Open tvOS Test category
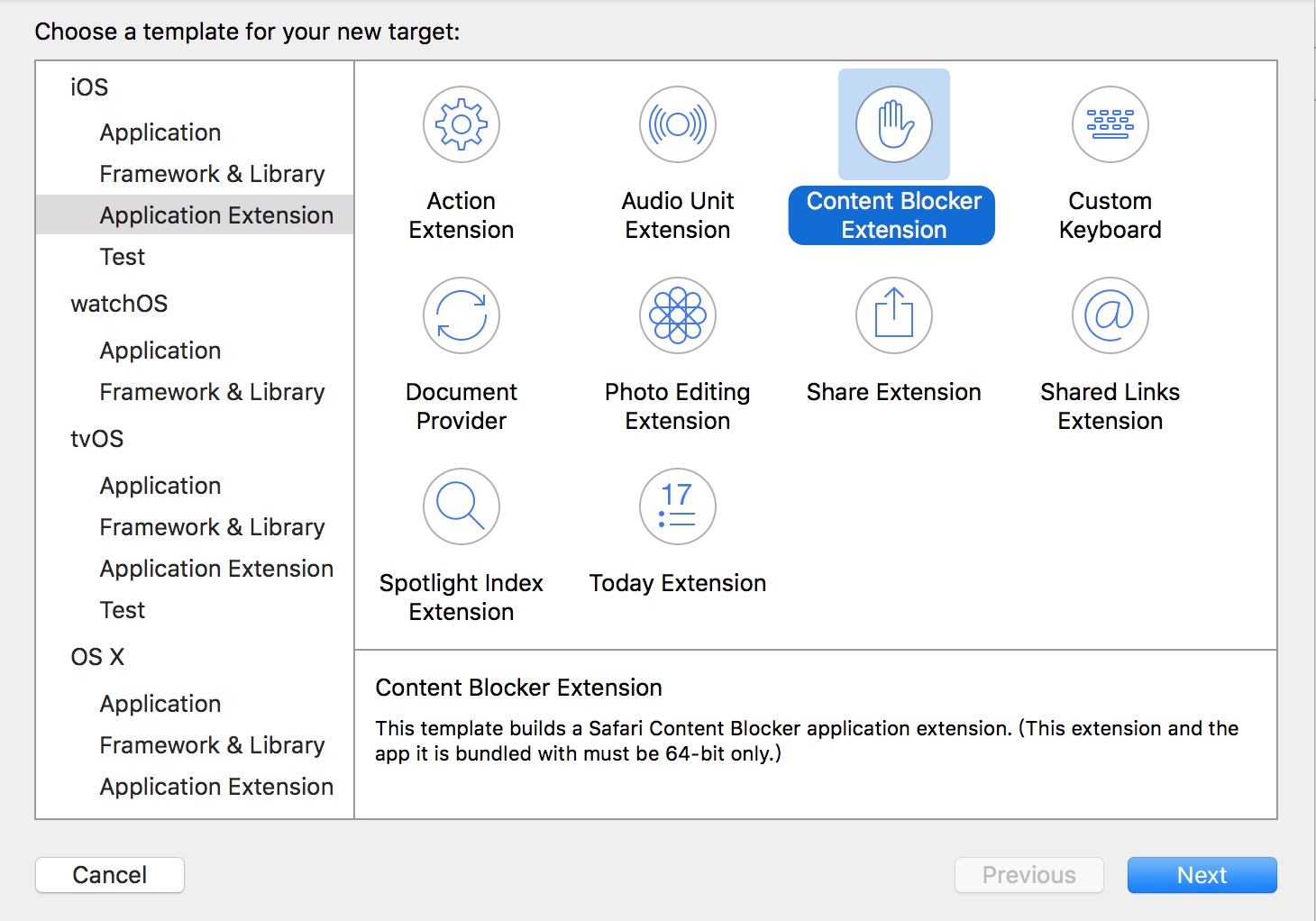Screen dimensions: 1316x921 123,610
